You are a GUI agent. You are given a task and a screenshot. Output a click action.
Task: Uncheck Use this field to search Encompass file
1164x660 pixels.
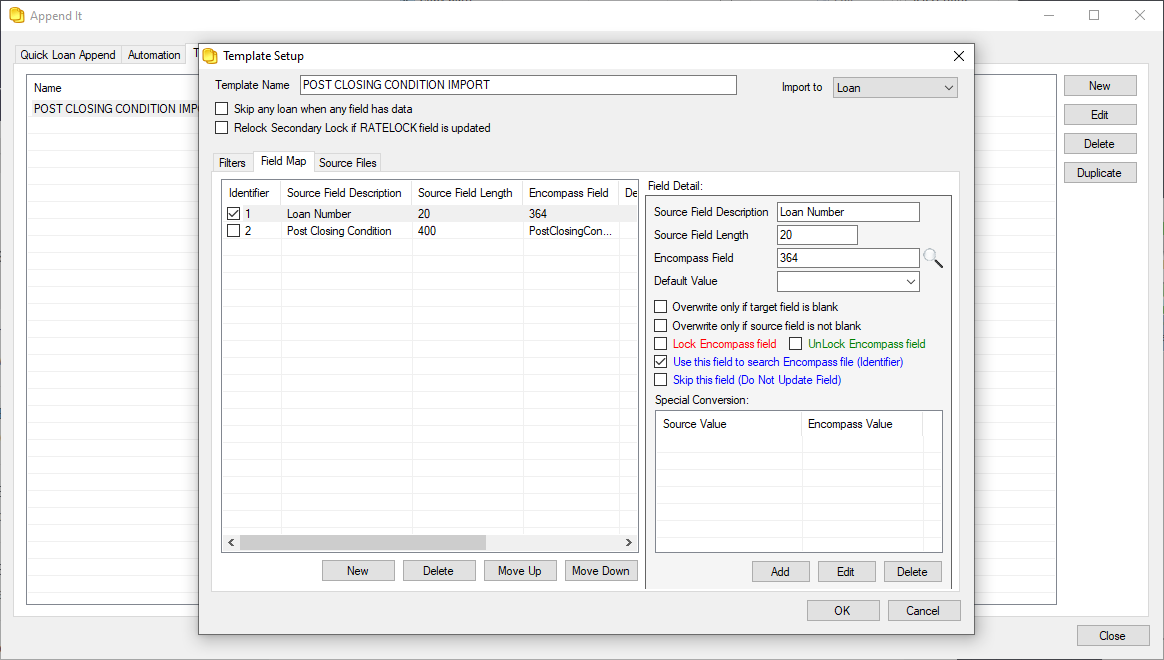pyautogui.click(x=660, y=362)
